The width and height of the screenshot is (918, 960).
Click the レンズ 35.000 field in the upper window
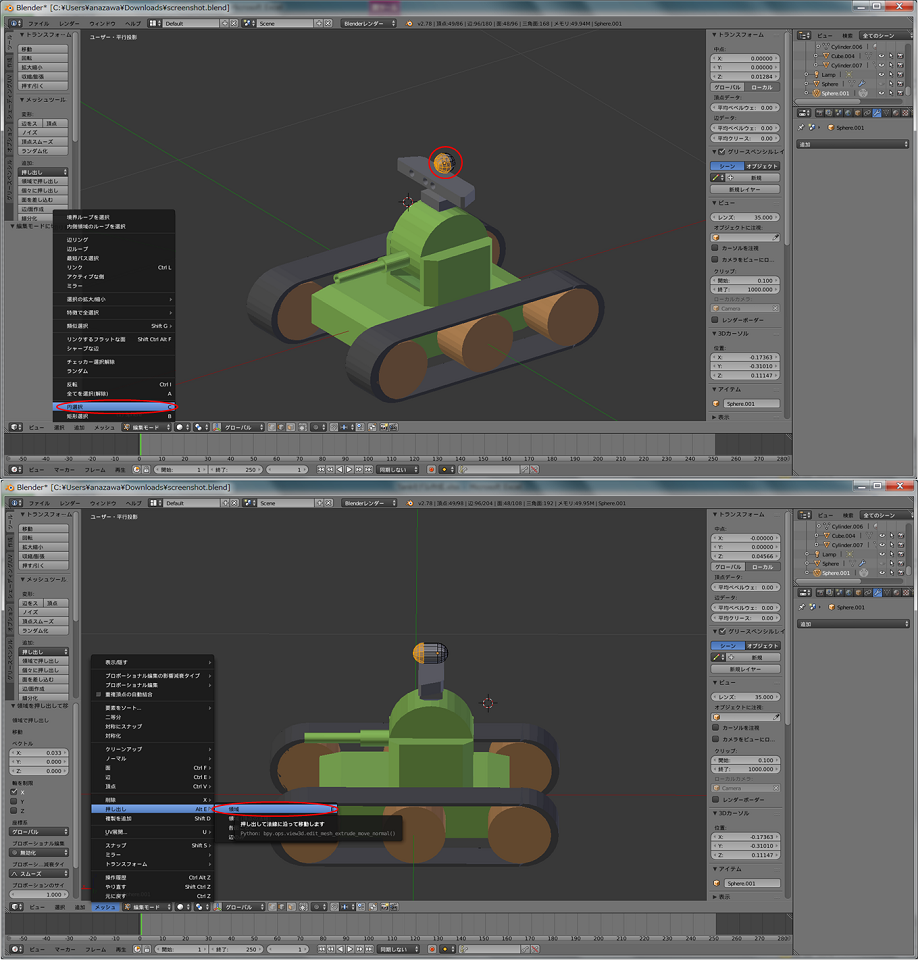tap(746, 217)
